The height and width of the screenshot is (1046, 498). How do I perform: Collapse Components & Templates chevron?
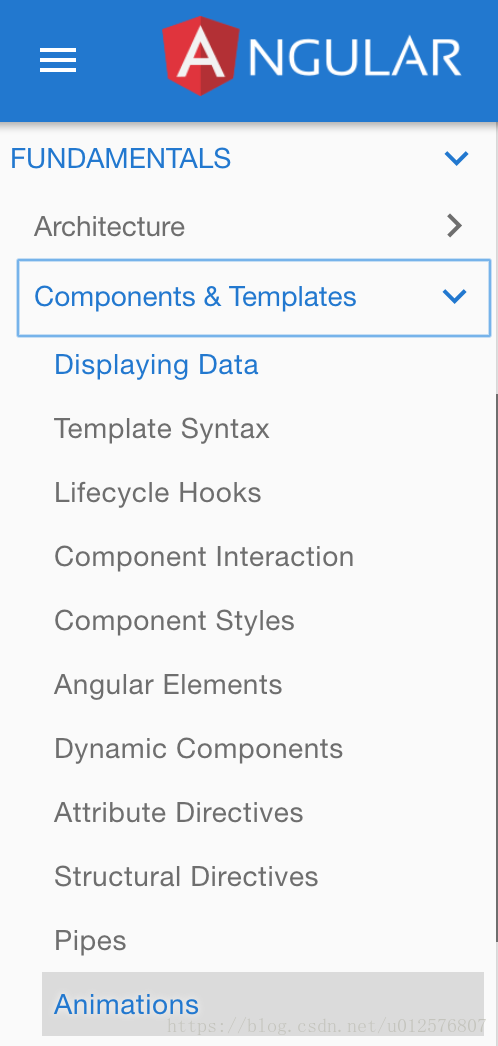tap(455, 296)
